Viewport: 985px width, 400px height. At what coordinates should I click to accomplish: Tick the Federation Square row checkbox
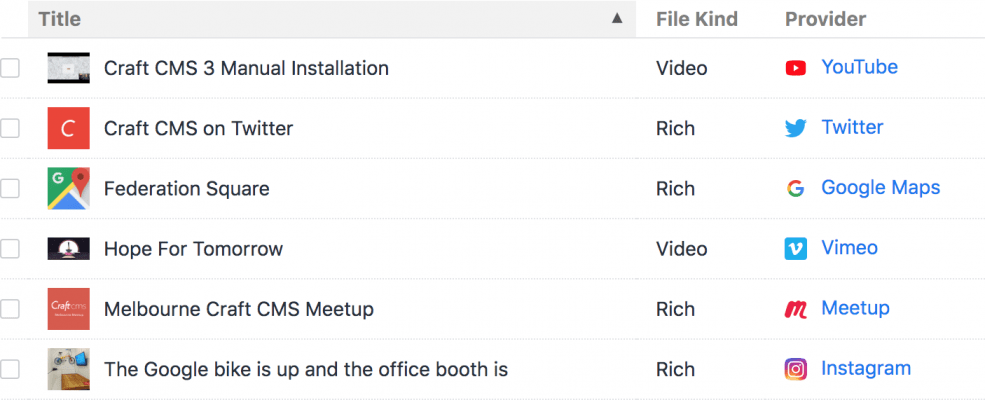click(10, 188)
